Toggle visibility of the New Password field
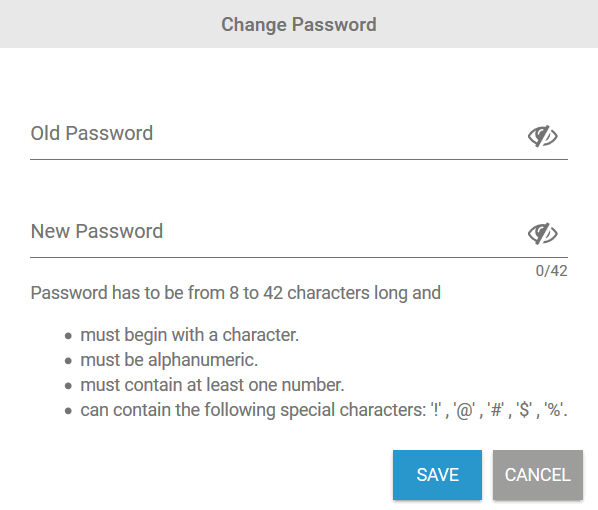This screenshot has height=510, width=598. [x=542, y=233]
